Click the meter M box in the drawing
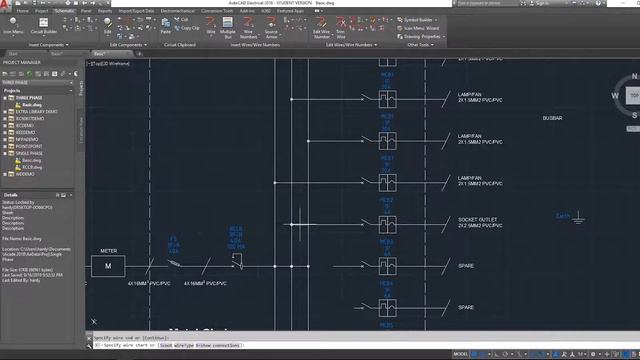Image resolution: width=640 pixels, height=360 pixels. click(108, 266)
